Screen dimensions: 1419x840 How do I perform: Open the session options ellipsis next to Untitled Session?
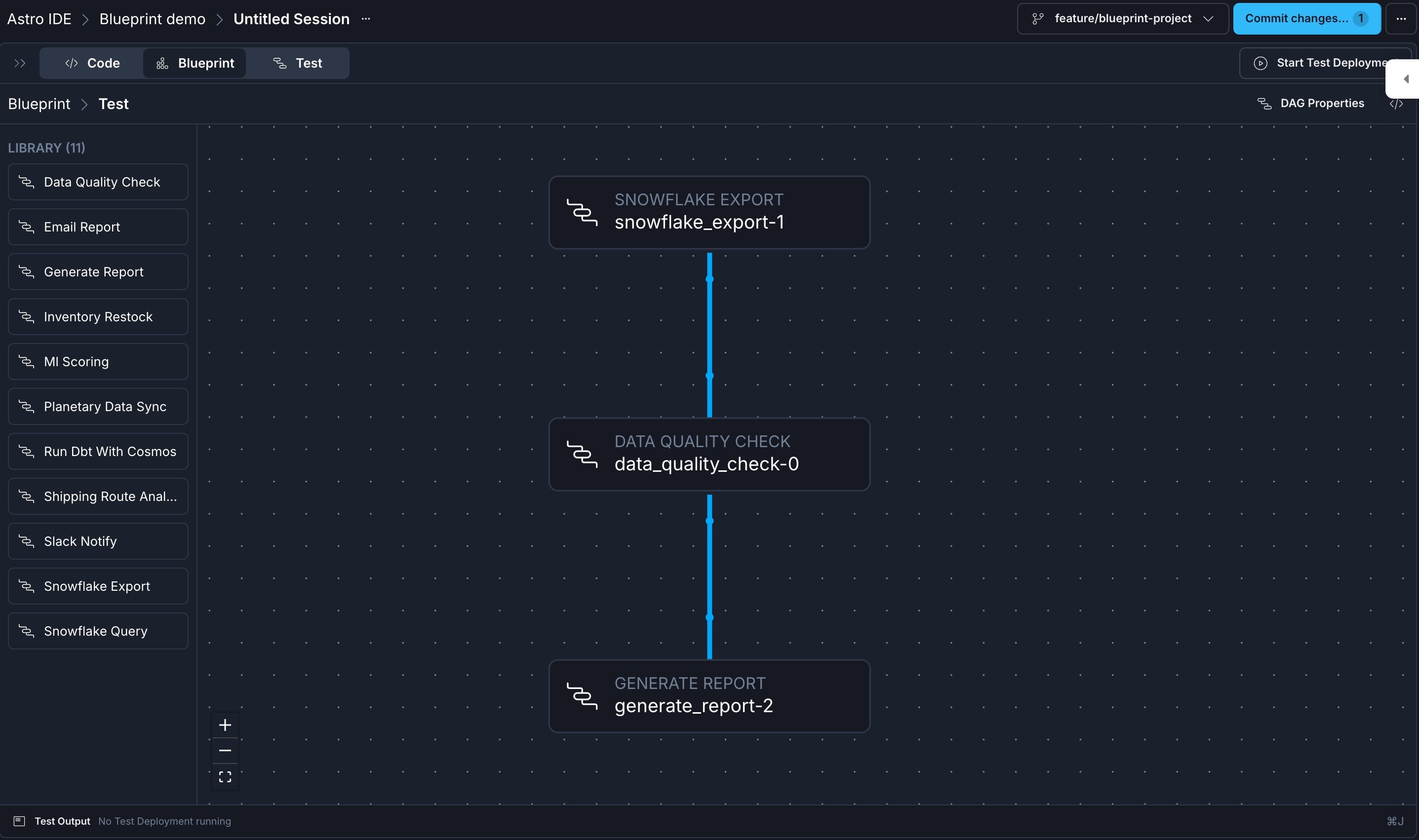366,19
